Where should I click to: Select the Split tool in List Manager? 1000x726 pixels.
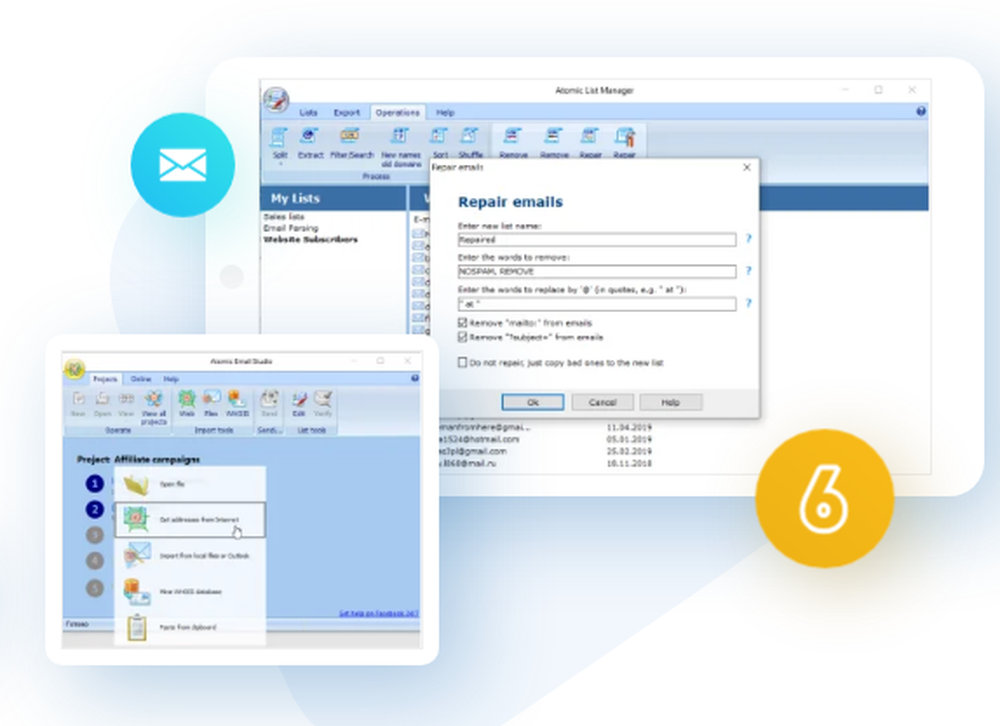point(280,143)
